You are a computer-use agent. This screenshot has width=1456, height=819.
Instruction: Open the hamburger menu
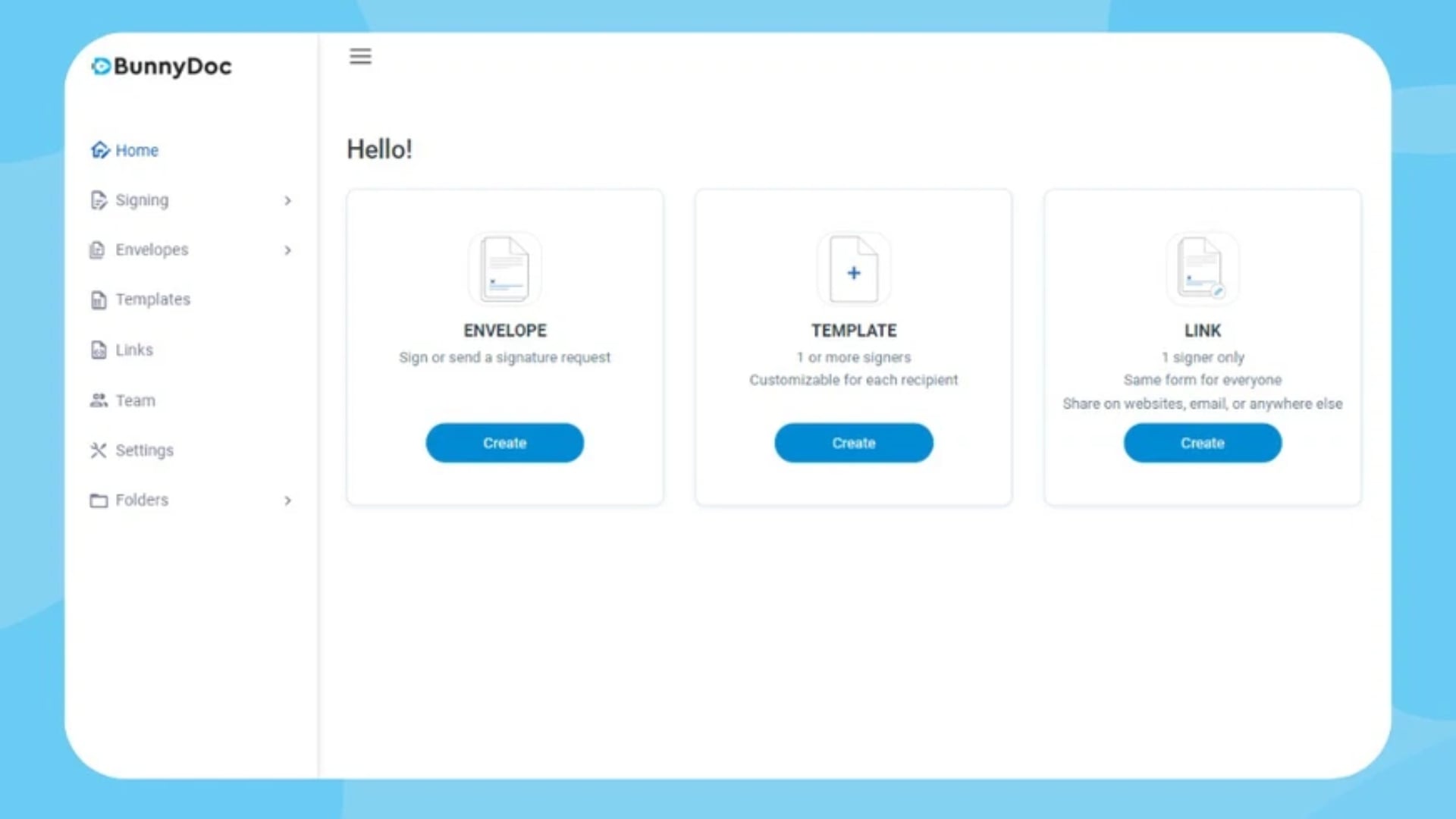click(360, 56)
